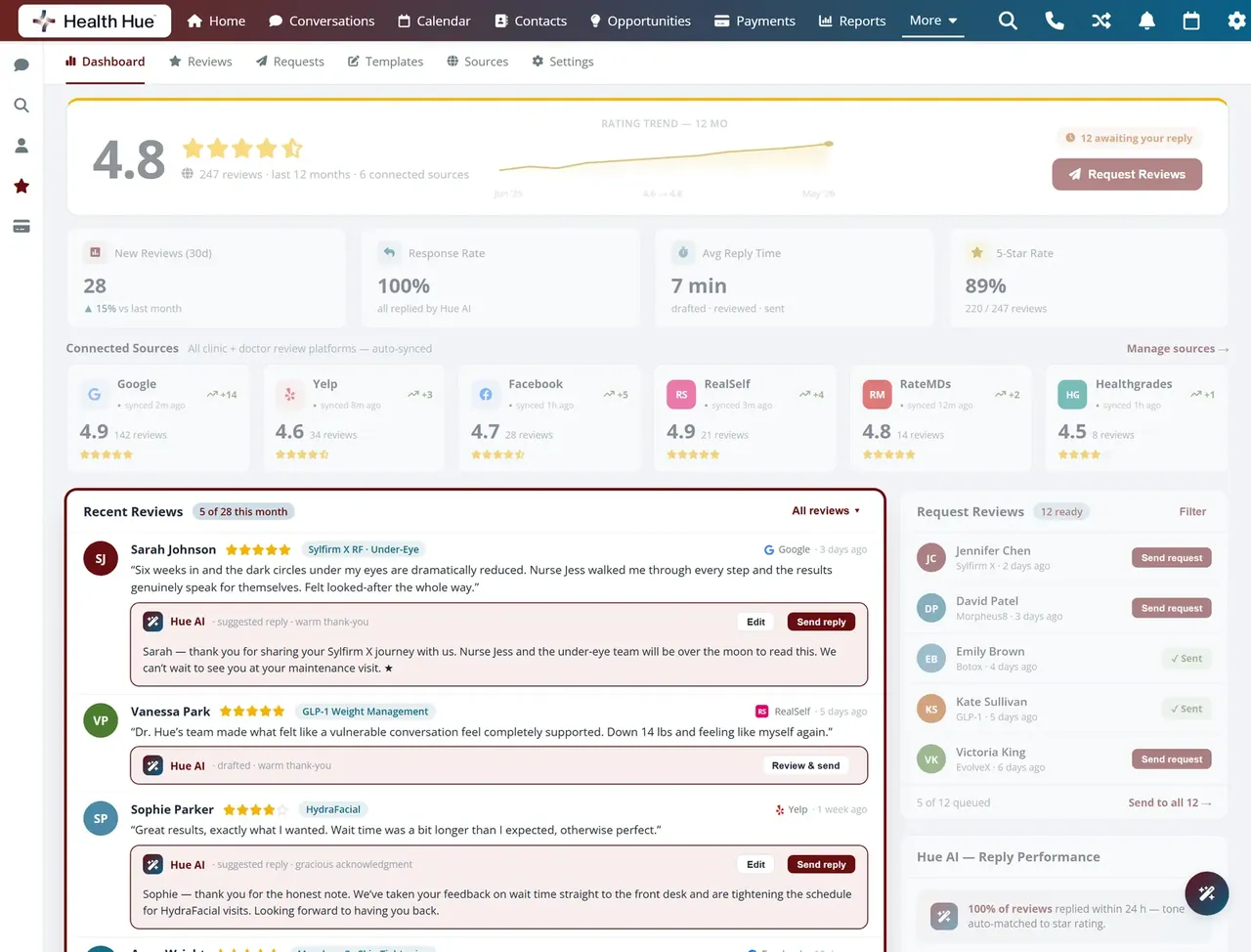Click the phone dialer icon
Viewport: 1251px width, 952px height.
pyautogui.click(x=1055, y=21)
